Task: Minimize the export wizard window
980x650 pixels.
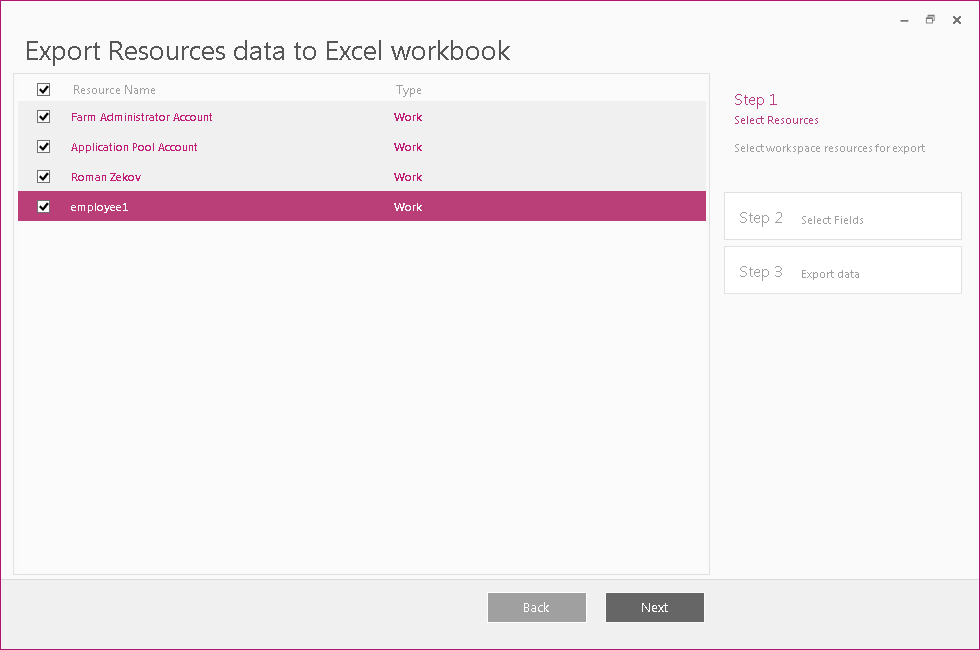Action: 904,20
